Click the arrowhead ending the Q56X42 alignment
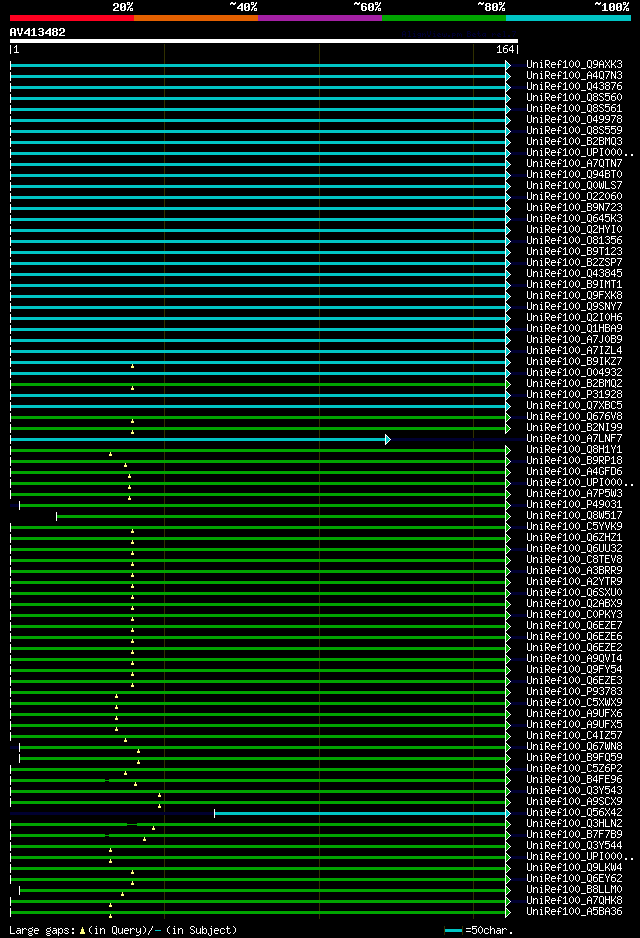 pyautogui.click(x=508, y=813)
